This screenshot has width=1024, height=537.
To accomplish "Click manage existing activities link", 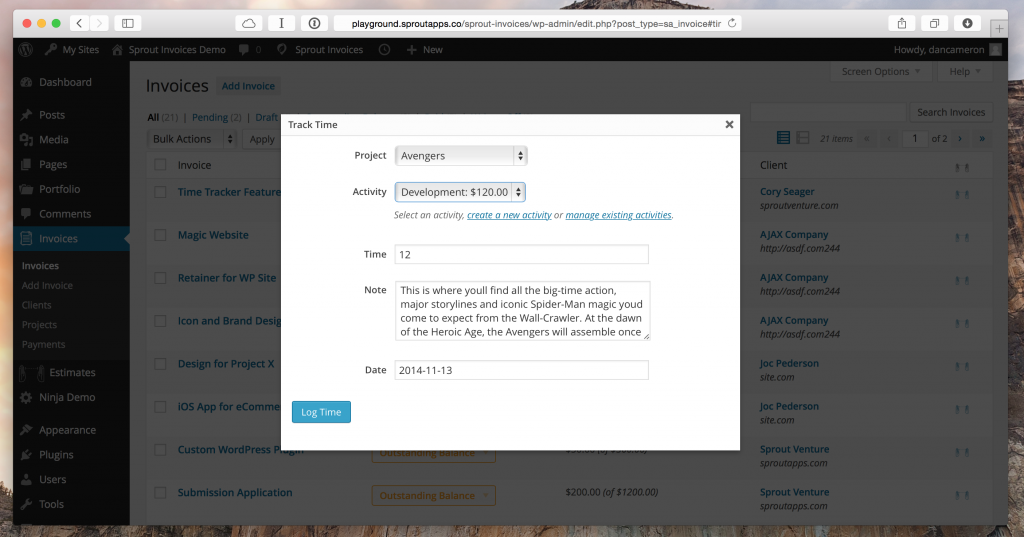I will pyautogui.click(x=618, y=215).
